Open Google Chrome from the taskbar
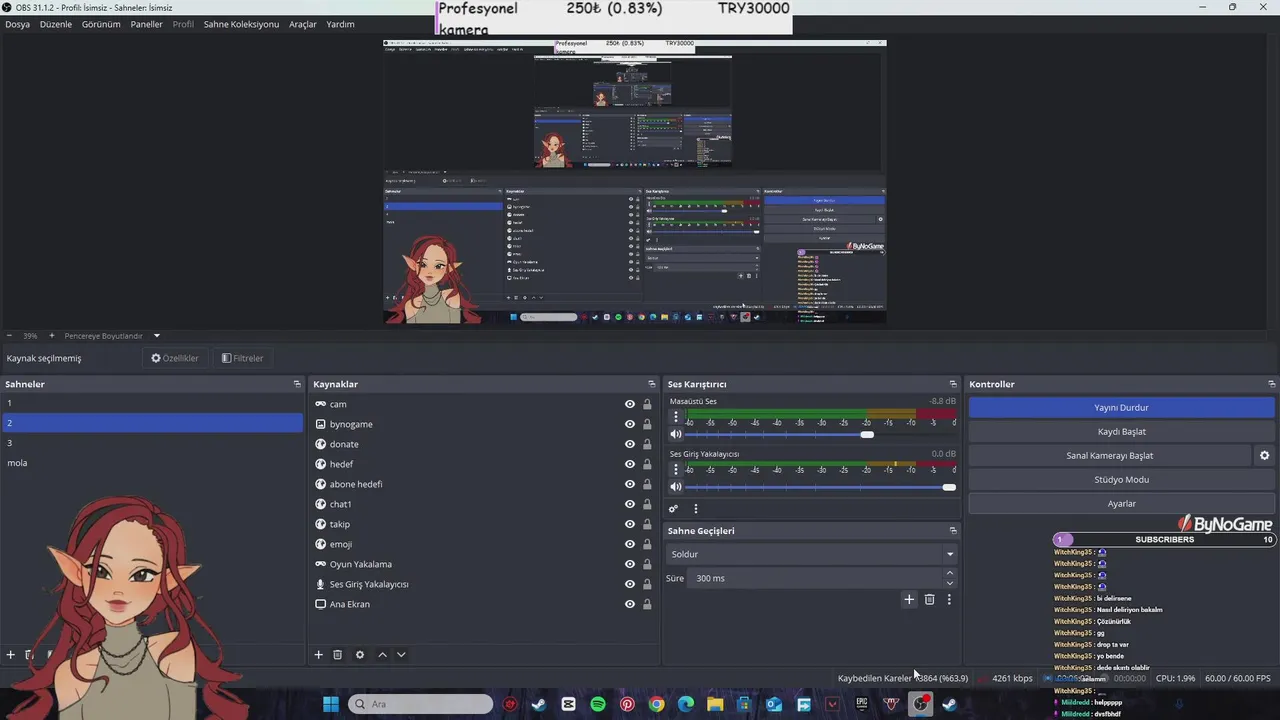Image resolution: width=1280 pixels, height=720 pixels. (656, 704)
